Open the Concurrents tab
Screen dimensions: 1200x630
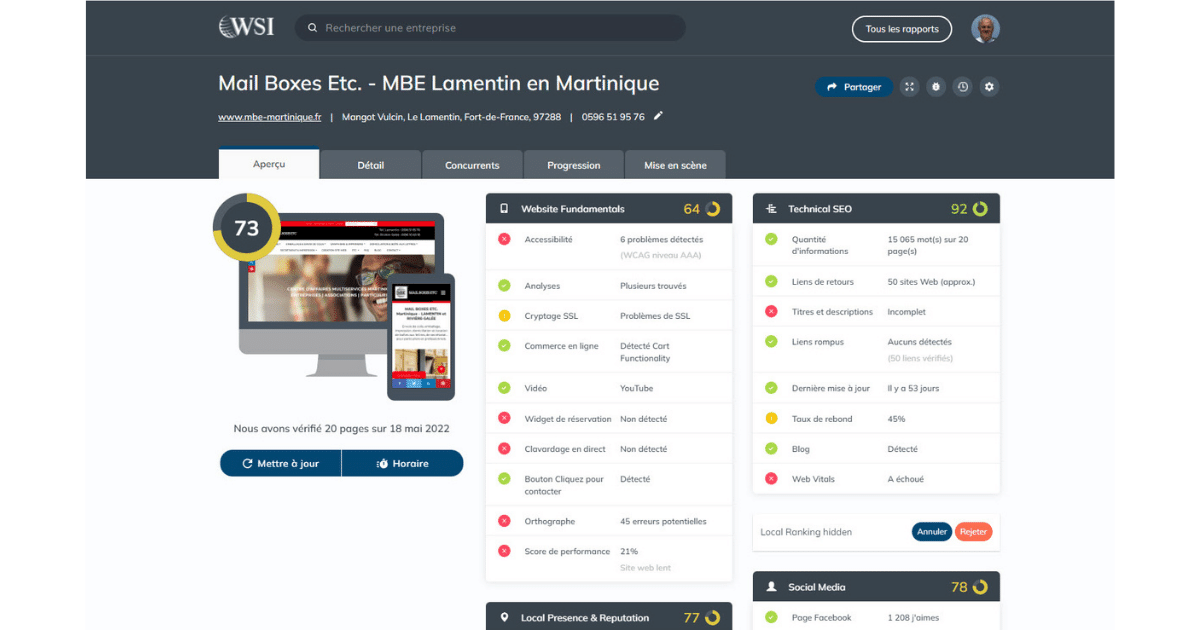(472, 165)
